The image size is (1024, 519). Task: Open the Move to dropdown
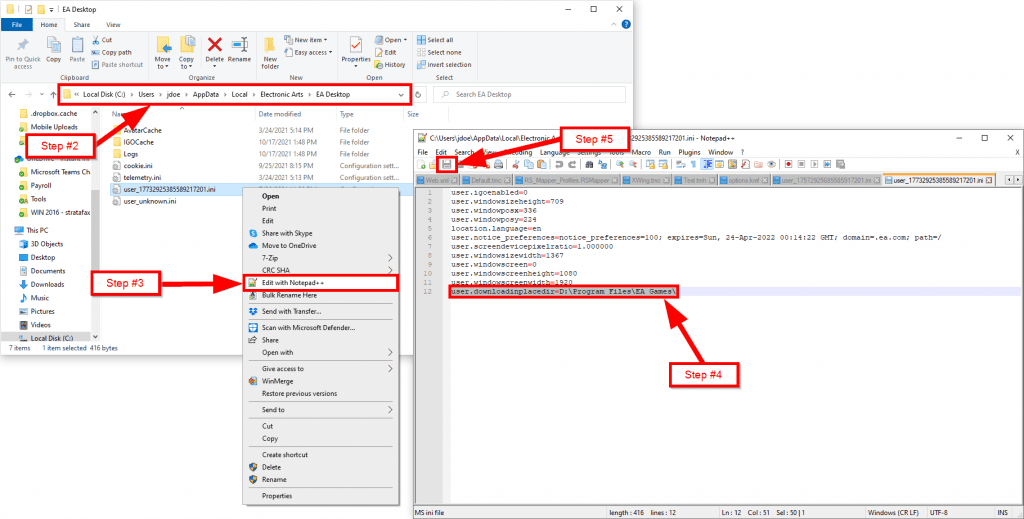pos(163,63)
